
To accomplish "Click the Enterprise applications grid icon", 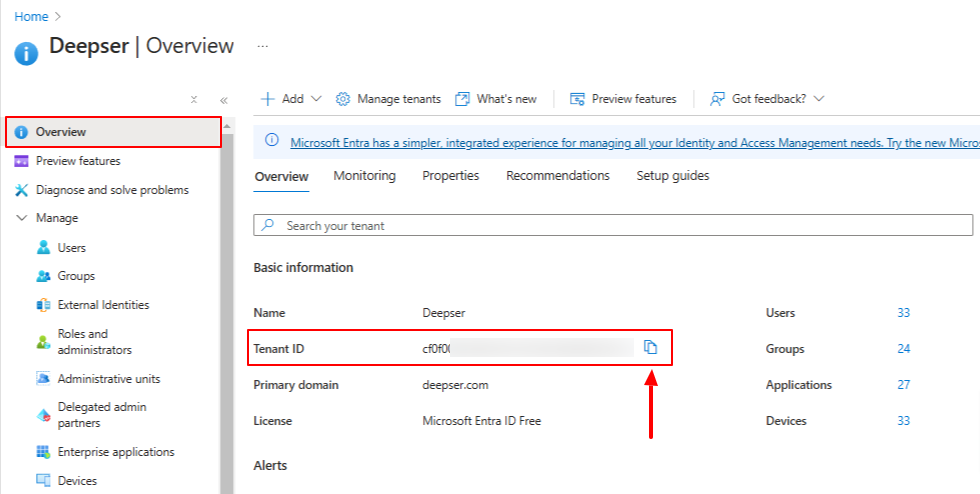I will [43, 451].
